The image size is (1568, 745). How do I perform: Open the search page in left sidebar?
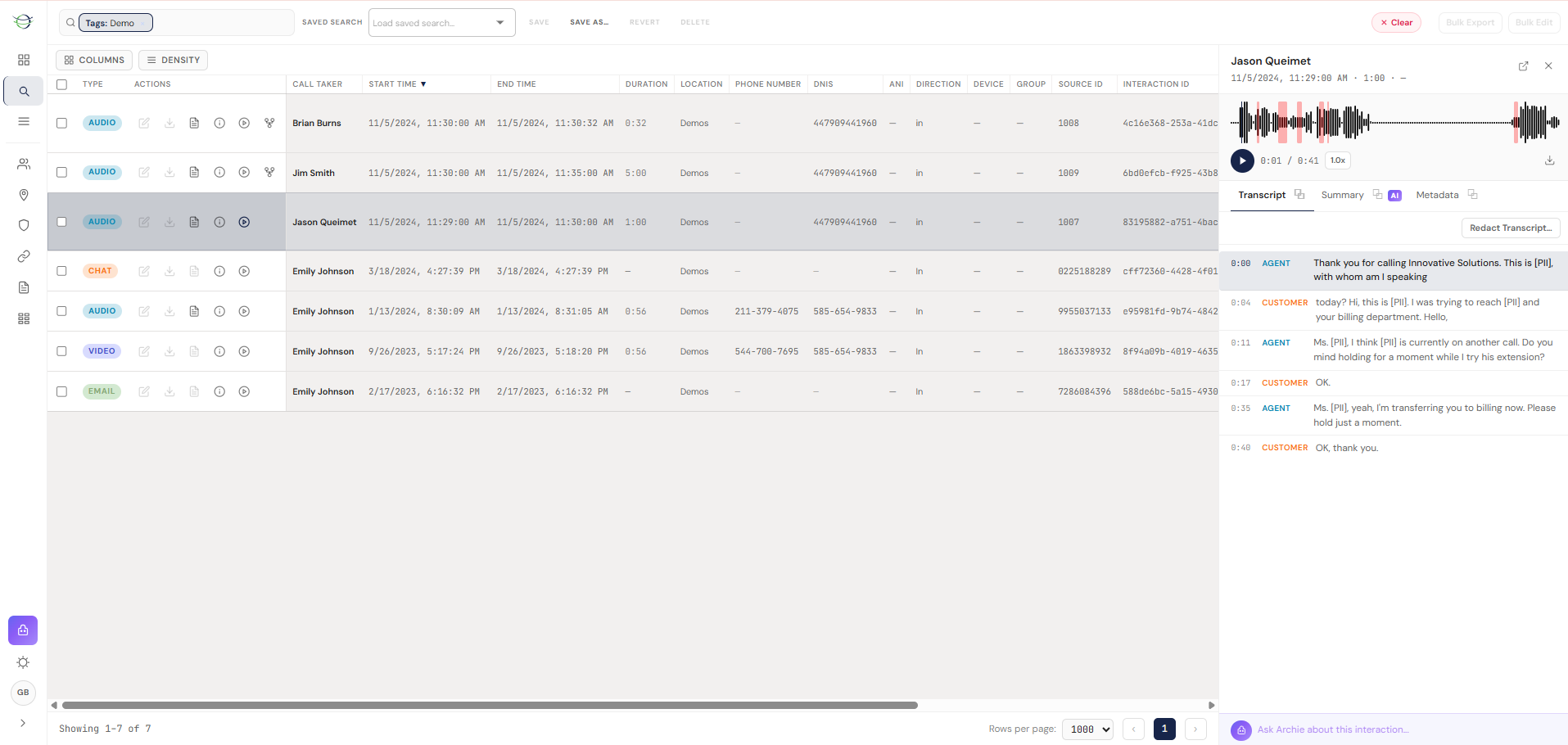click(x=24, y=92)
